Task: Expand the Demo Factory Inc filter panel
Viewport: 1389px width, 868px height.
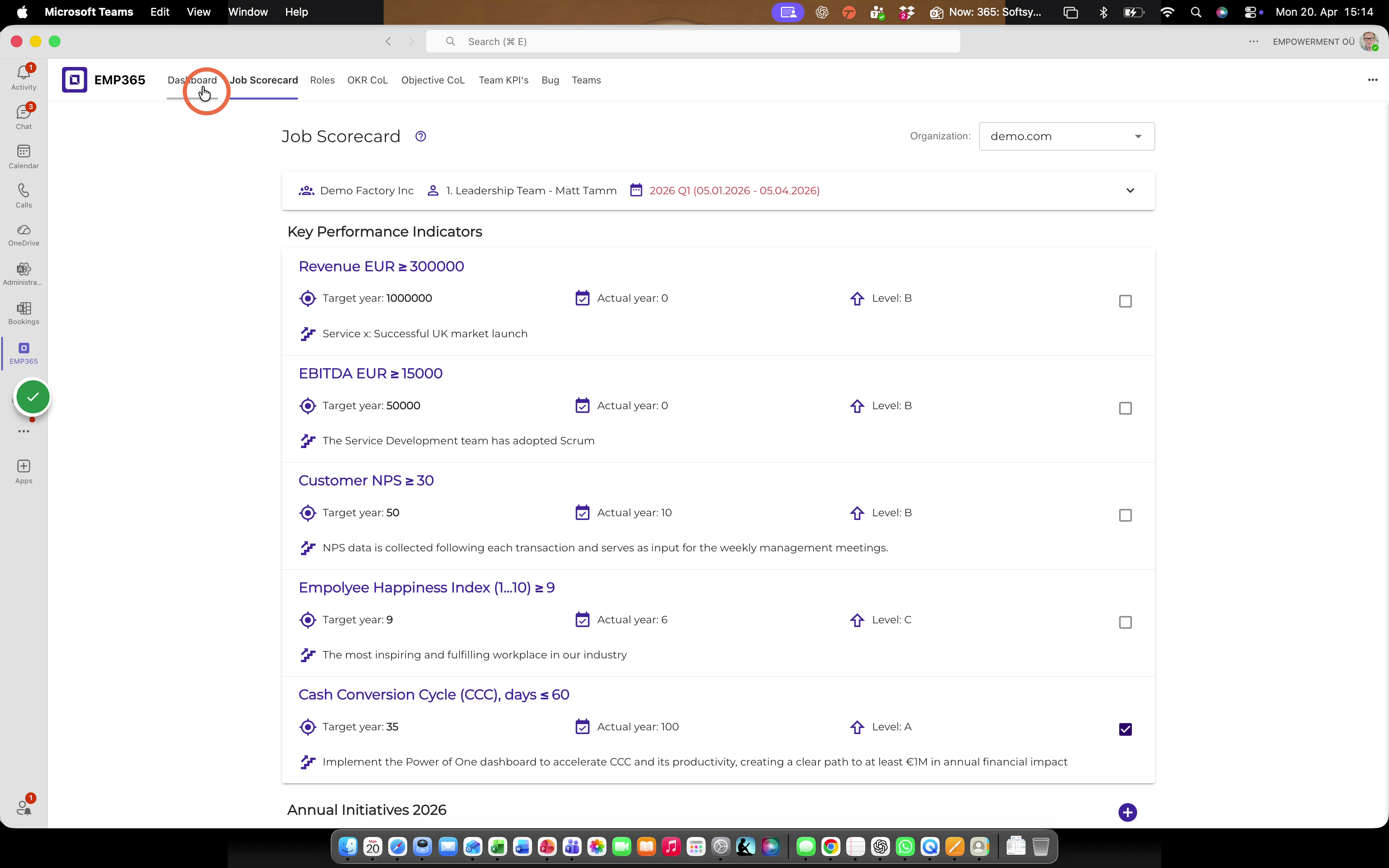Action: point(1130,191)
